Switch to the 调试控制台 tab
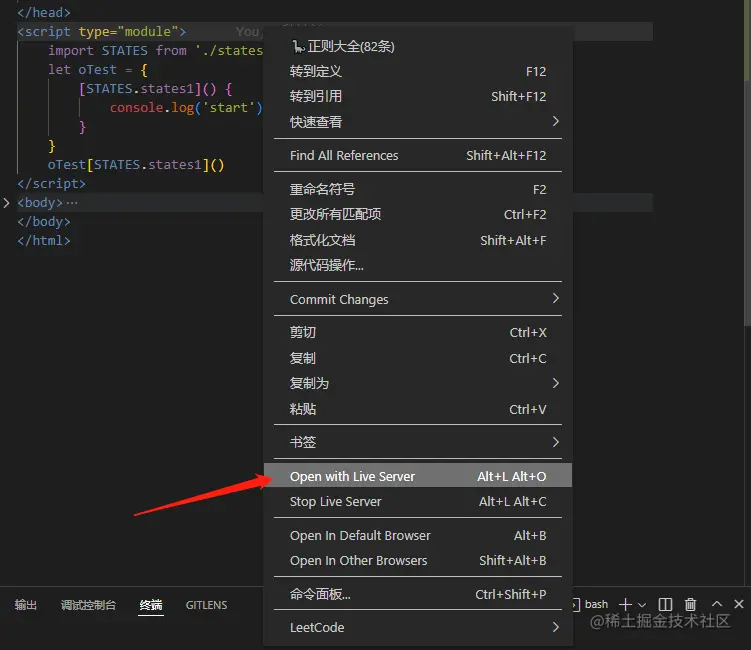This screenshot has height=650, width=751. click(88, 605)
